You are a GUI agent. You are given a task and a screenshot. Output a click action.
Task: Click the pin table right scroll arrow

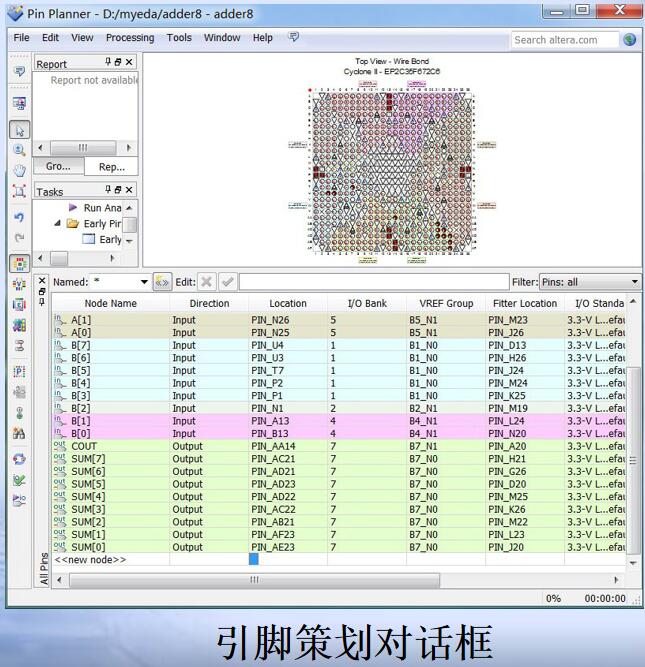click(616, 580)
